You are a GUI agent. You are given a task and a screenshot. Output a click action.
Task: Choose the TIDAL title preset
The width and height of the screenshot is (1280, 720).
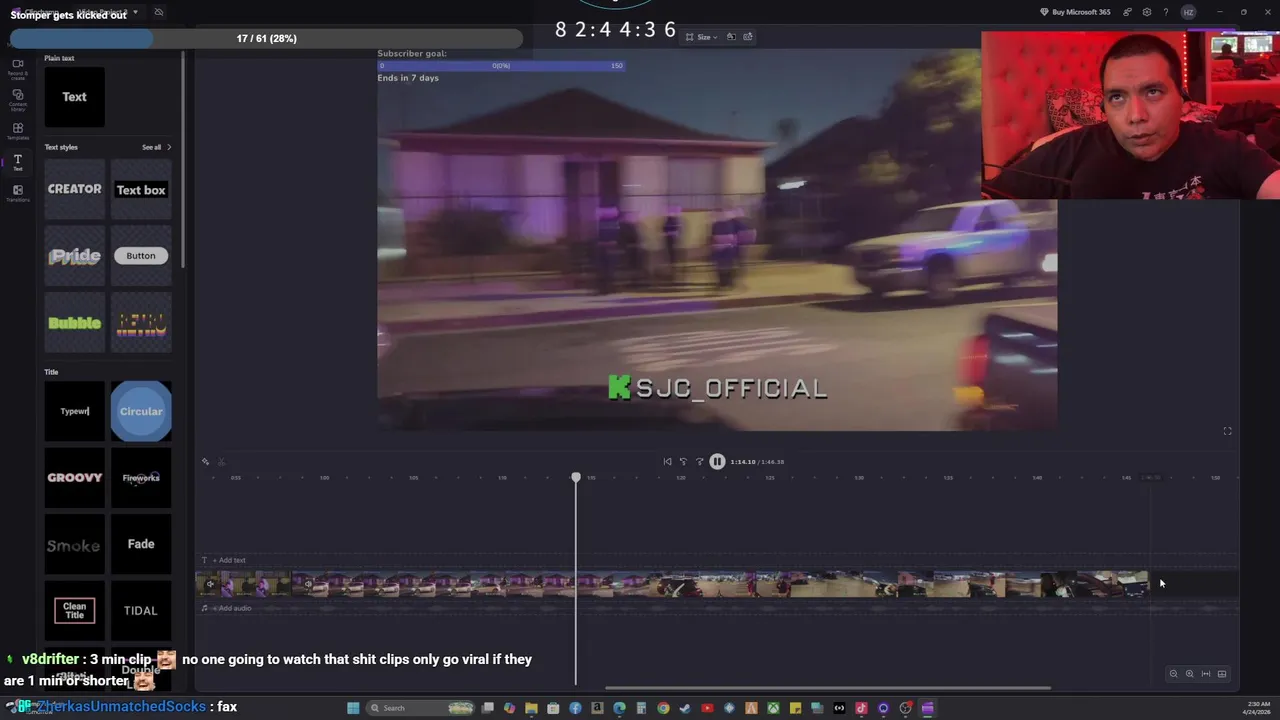click(x=141, y=611)
